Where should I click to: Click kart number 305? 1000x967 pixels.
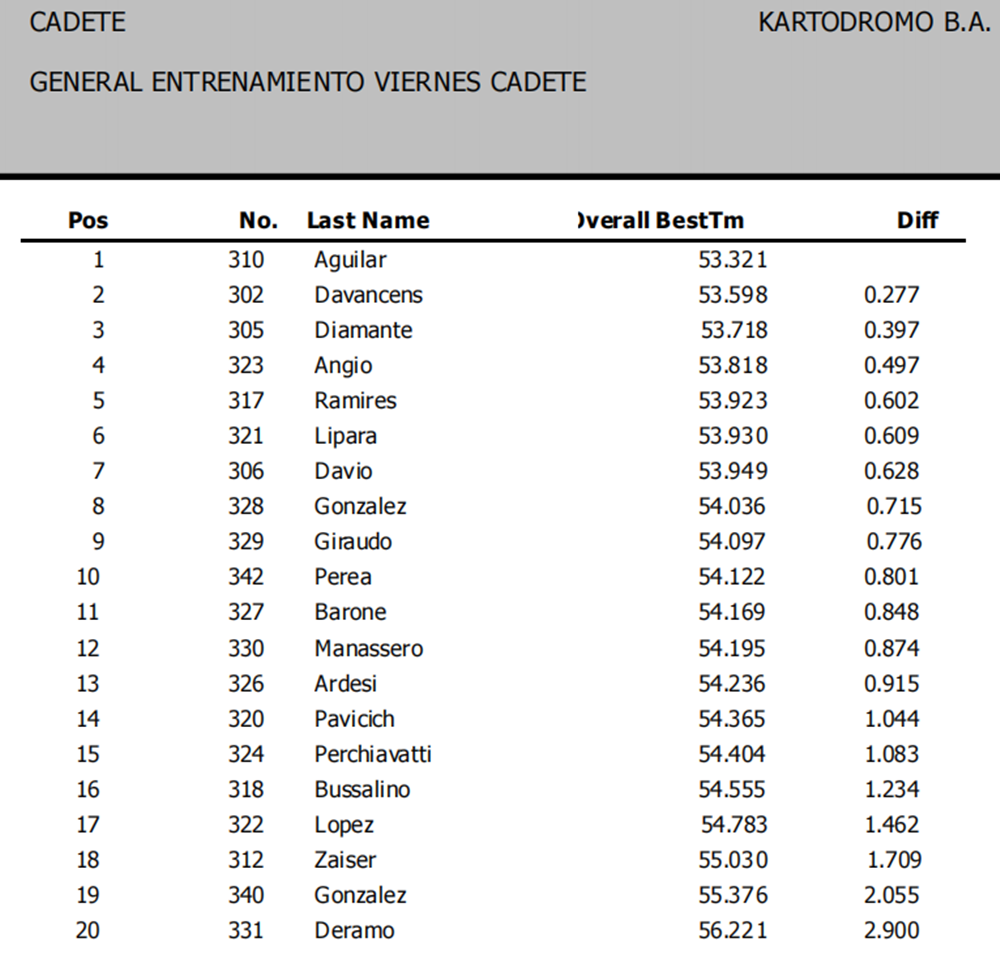coord(246,330)
